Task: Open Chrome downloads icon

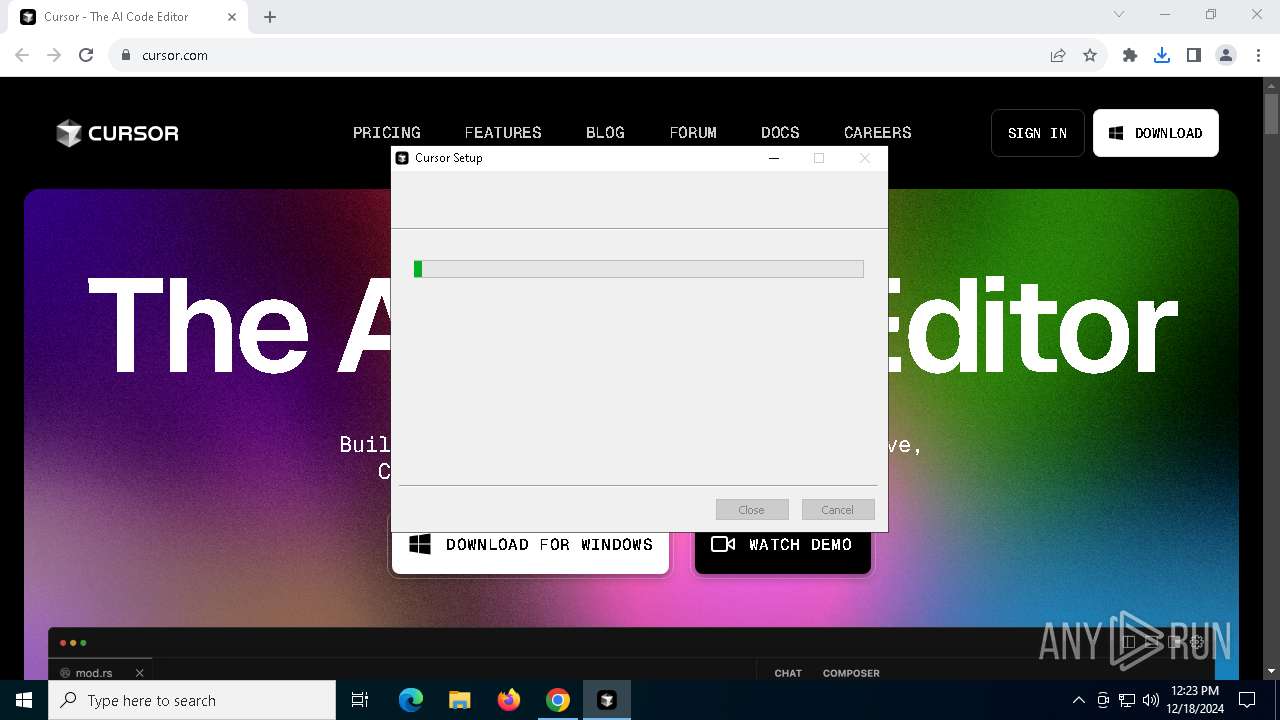Action: pyautogui.click(x=1162, y=55)
